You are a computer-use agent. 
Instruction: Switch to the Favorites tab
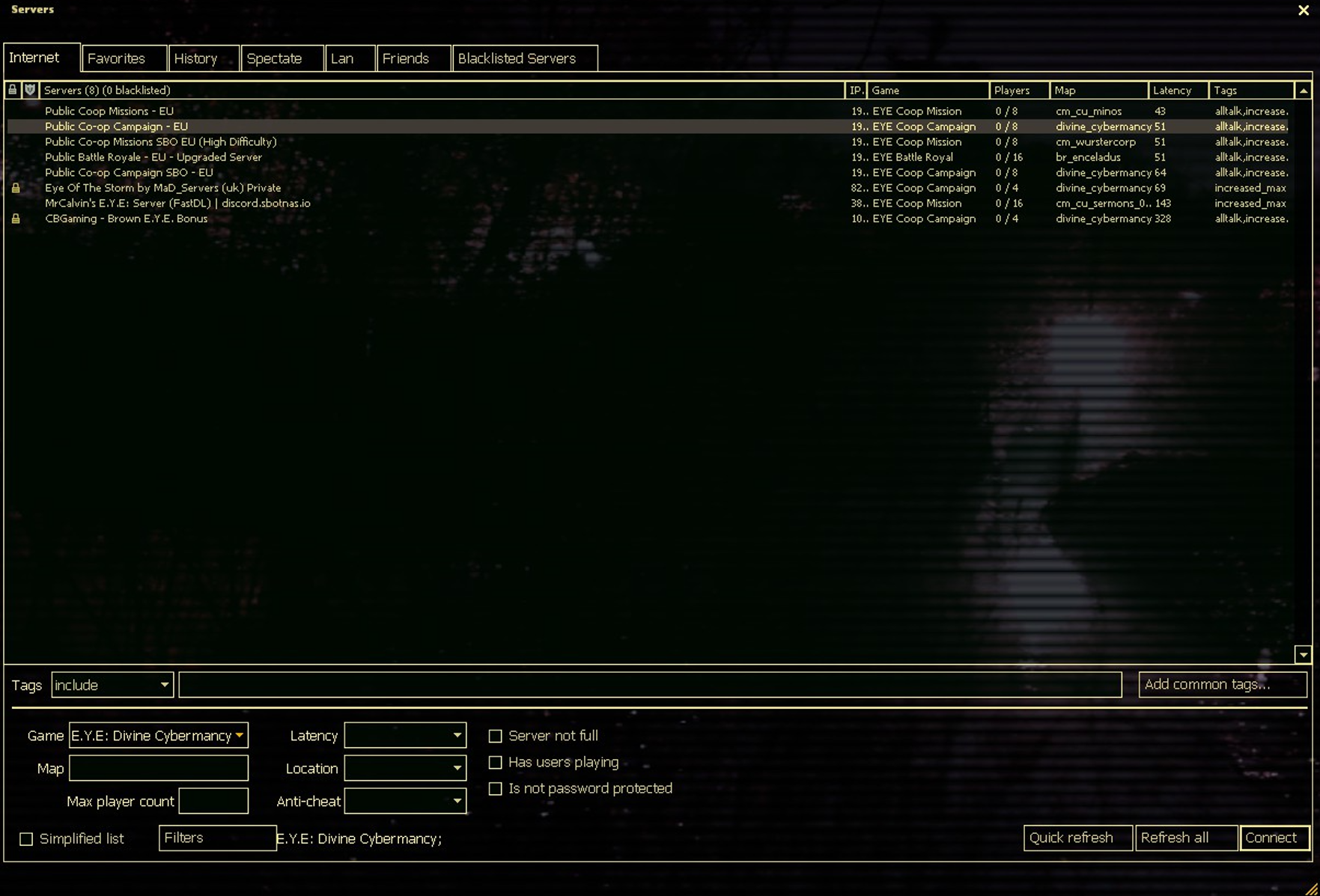point(124,58)
